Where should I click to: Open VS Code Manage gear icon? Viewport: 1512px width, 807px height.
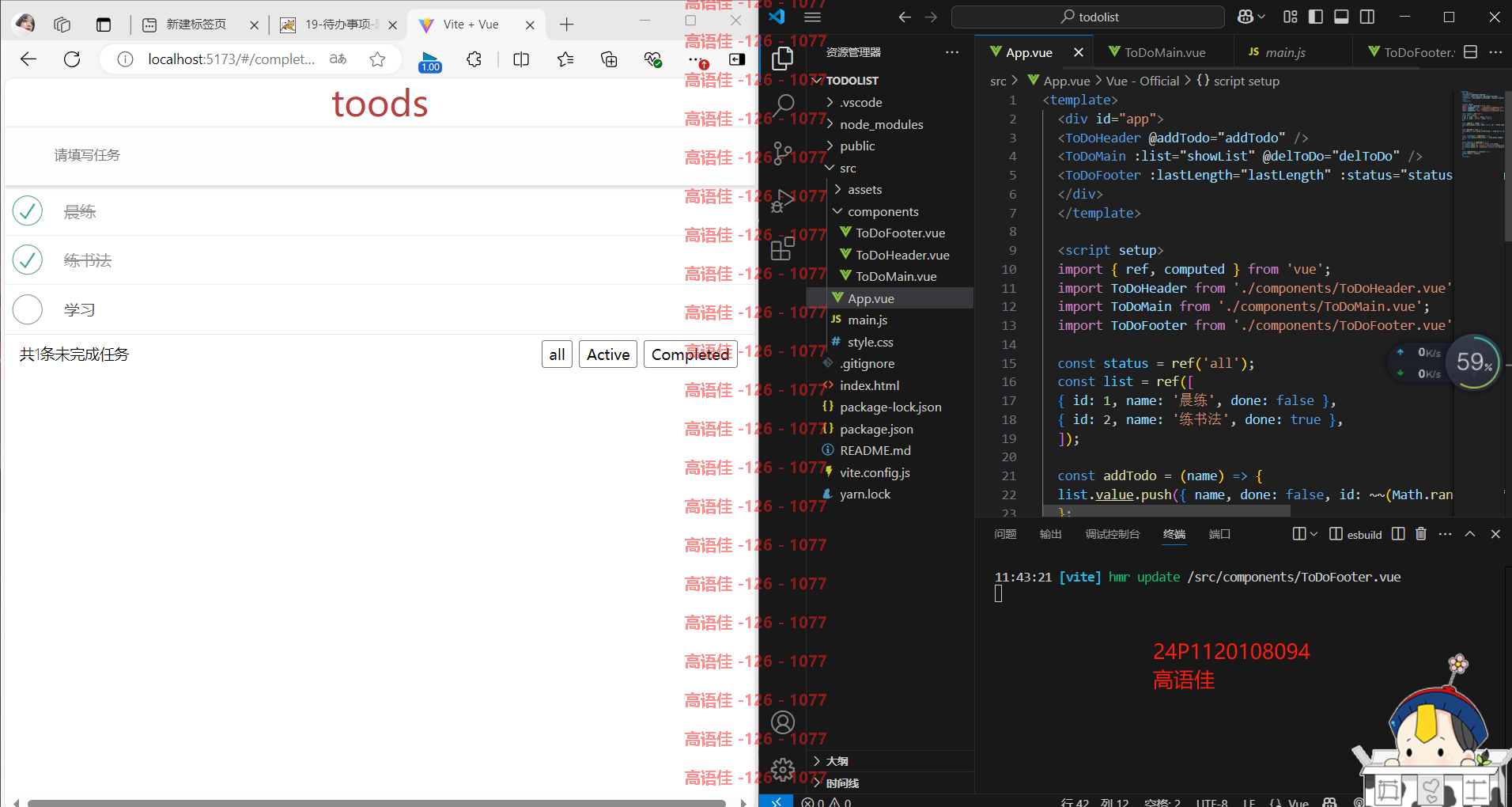click(x=783, y=769)
